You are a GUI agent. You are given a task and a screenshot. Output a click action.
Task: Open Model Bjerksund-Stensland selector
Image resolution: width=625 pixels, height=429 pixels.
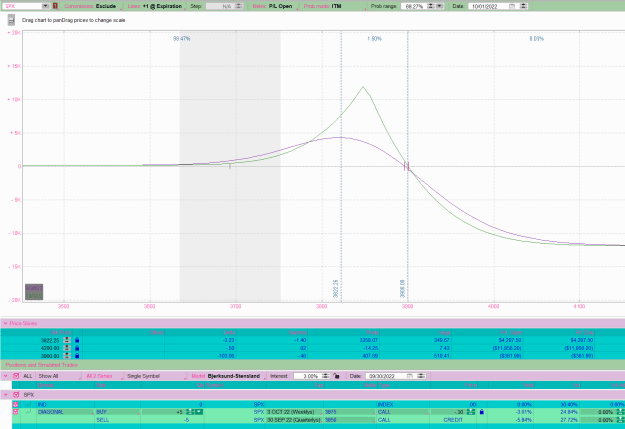point(228,376)
